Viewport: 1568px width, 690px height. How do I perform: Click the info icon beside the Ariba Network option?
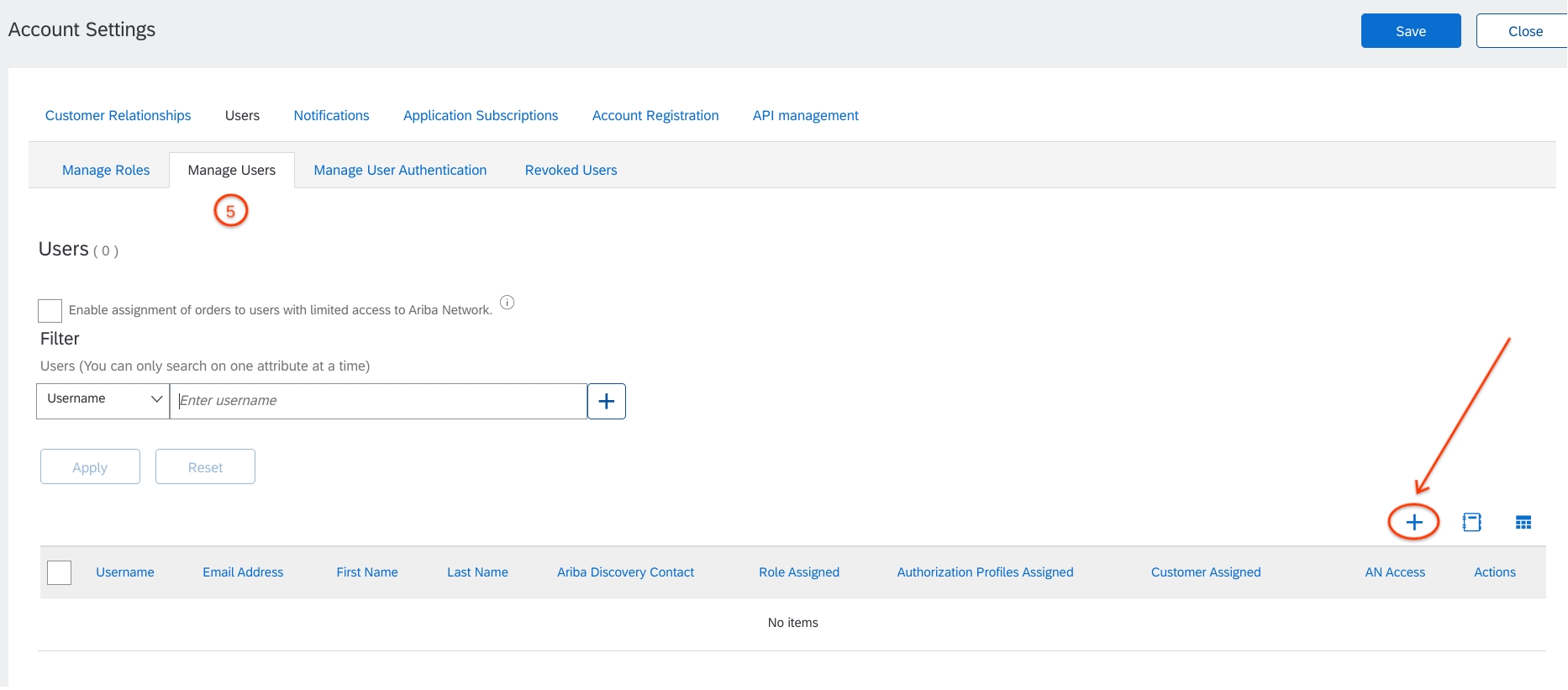pyautogui.click(x=508, y=303)
